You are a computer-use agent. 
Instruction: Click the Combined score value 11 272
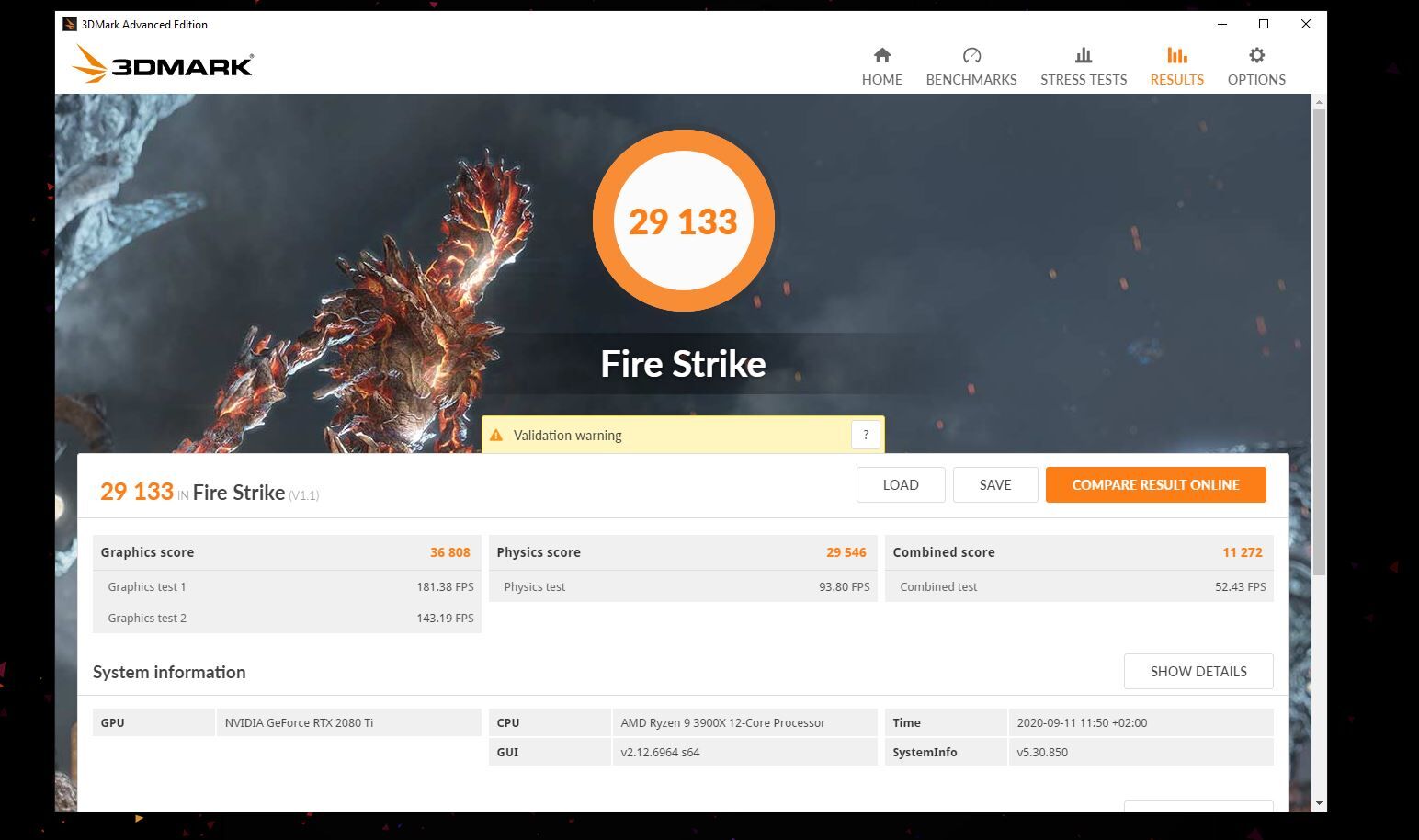[x=1243, y=552]
